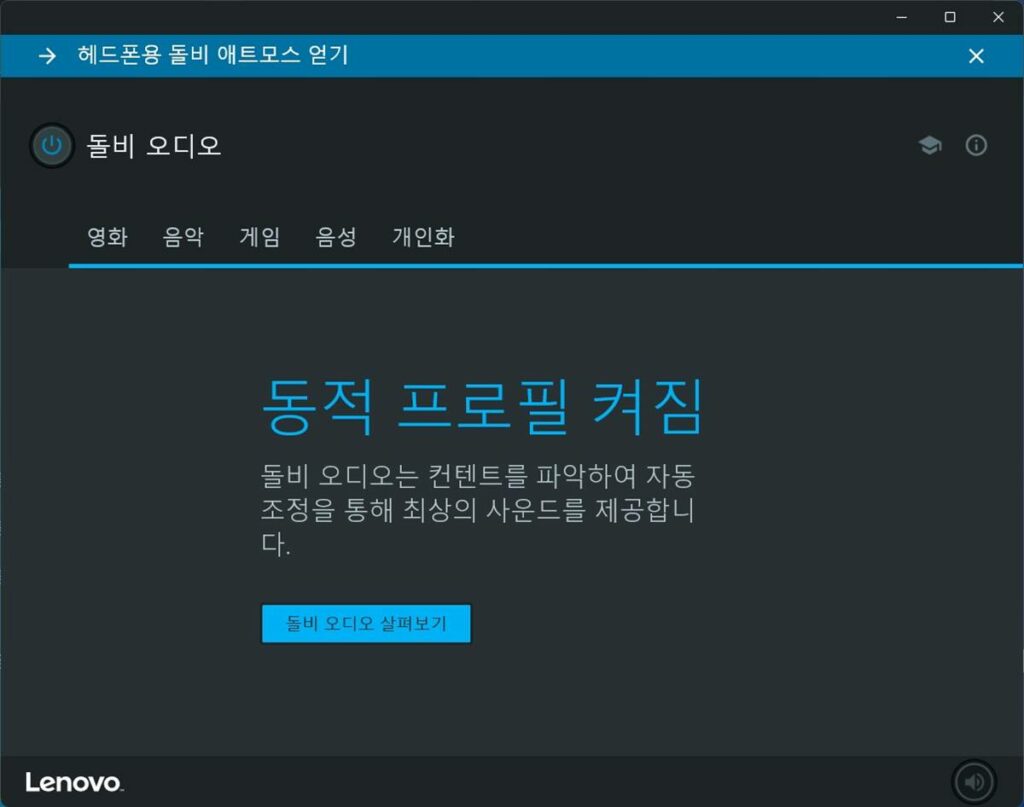Image resolution: width=1024 pixels, height=807 pixels.
Task: Click the 동적 프로필 켜짐 heading
Action: (x=482, y=407)
